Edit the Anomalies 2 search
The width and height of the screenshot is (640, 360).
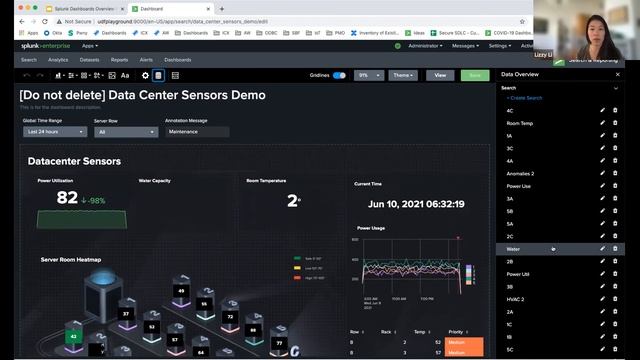(602, 173)
